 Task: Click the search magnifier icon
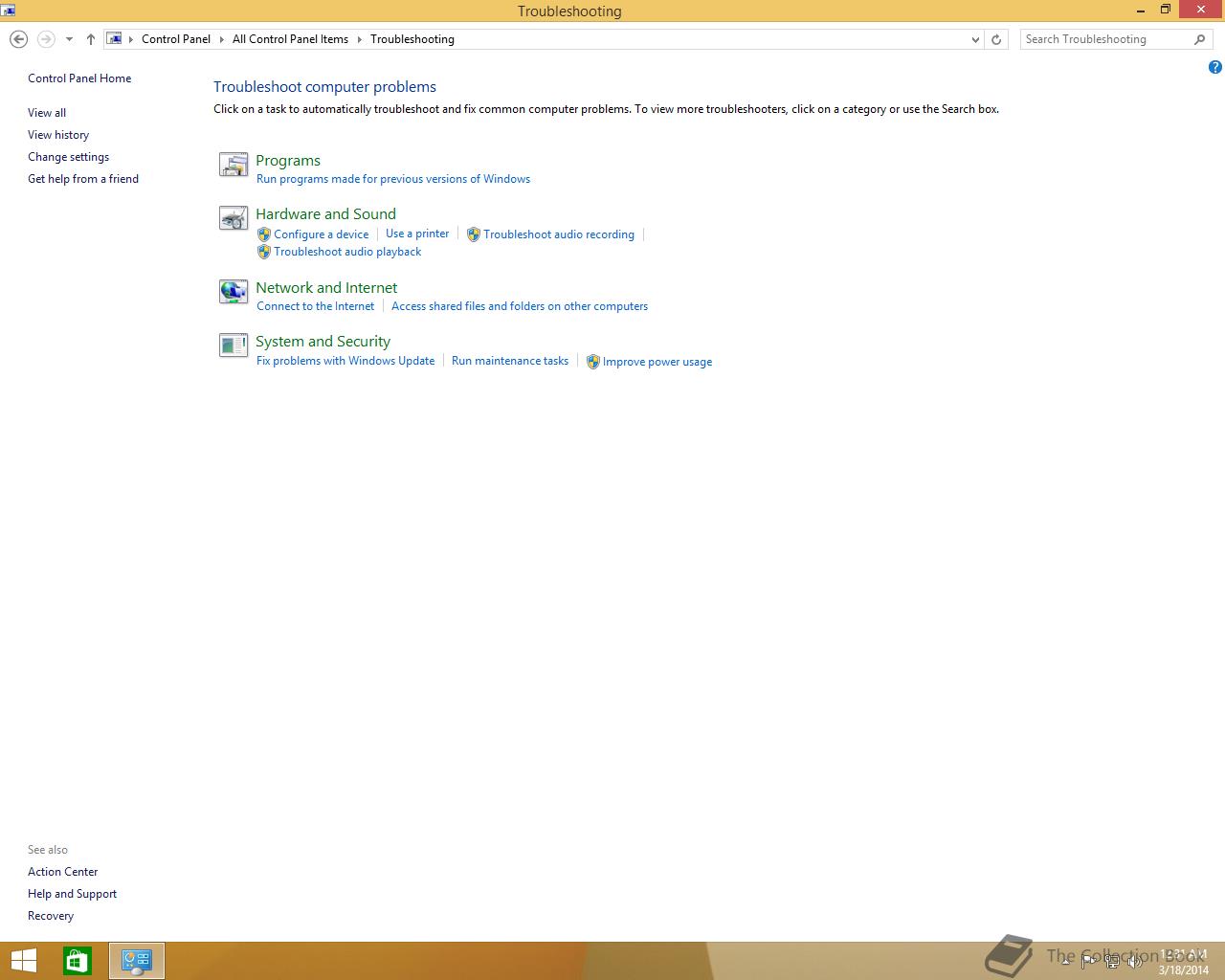point(1199,39)
